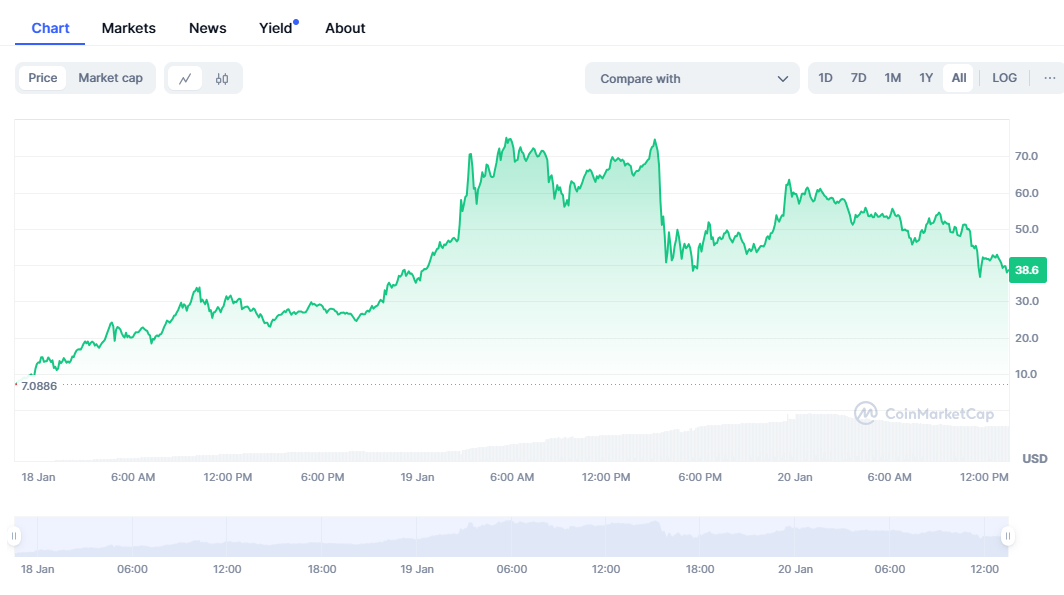Open the more options ellipsis menu
The image size is (1064, 595).
[x=1049, y=78]
